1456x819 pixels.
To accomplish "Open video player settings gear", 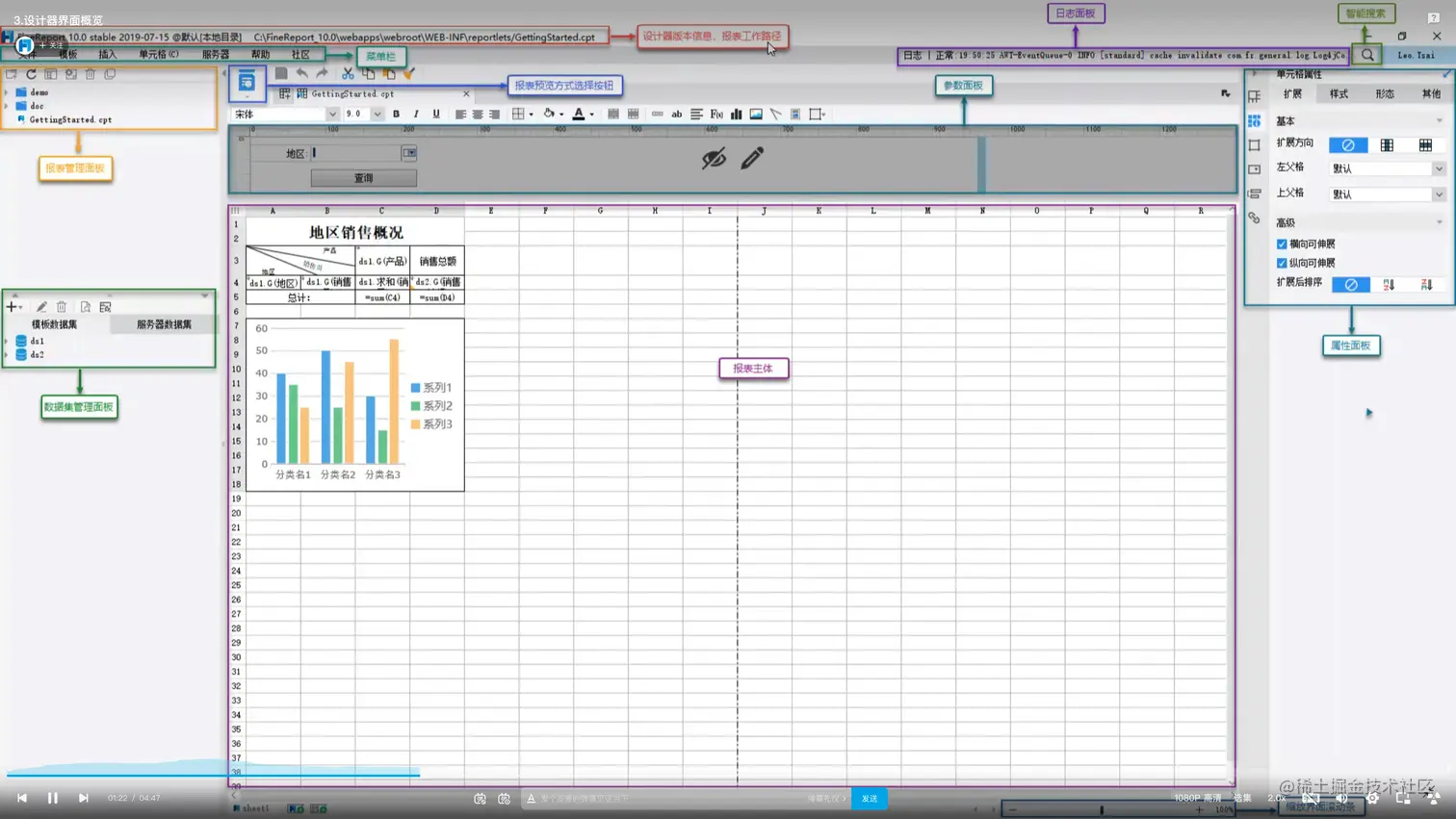I will [x=1373, y=798].
